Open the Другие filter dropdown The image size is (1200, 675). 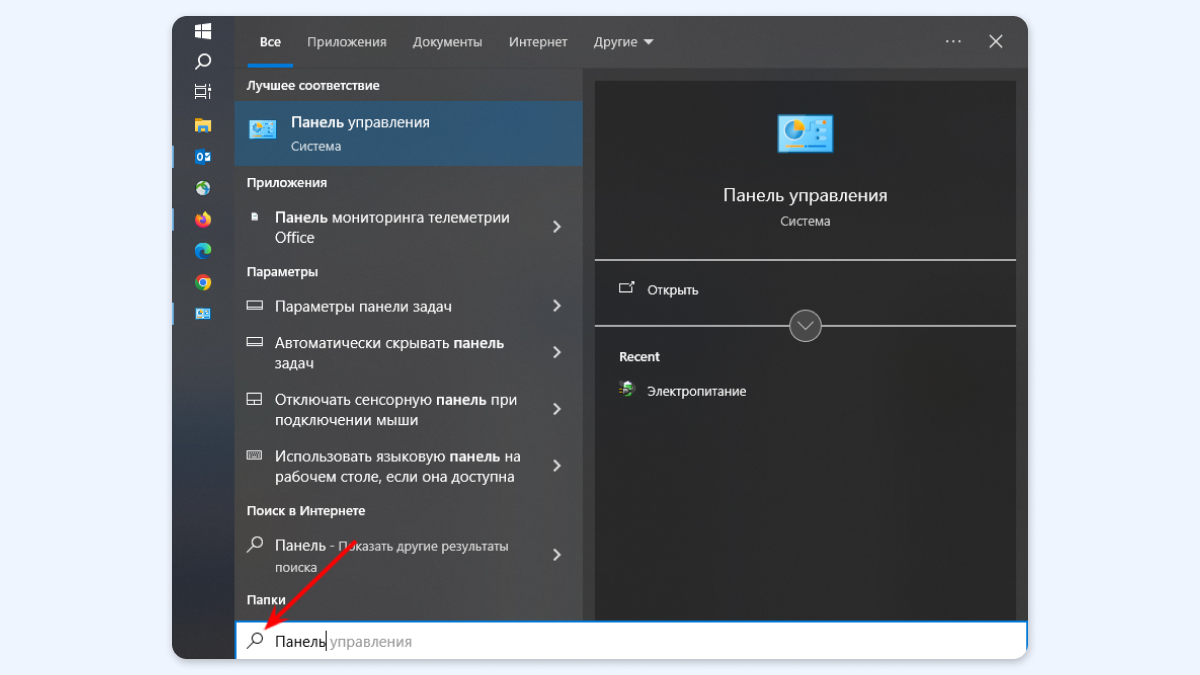pyautogui.click(x=623, y=42)
